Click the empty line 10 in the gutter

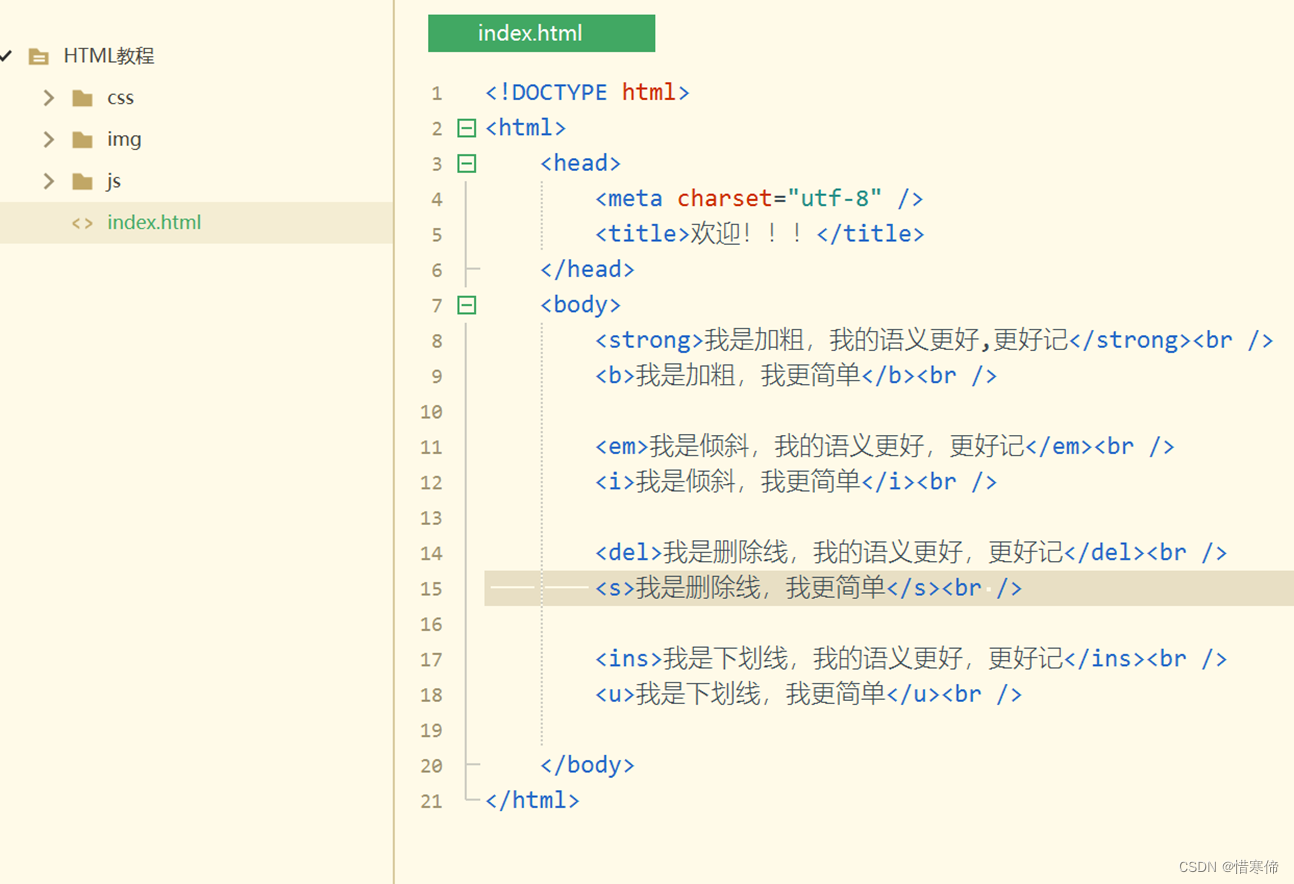(431, 412)
